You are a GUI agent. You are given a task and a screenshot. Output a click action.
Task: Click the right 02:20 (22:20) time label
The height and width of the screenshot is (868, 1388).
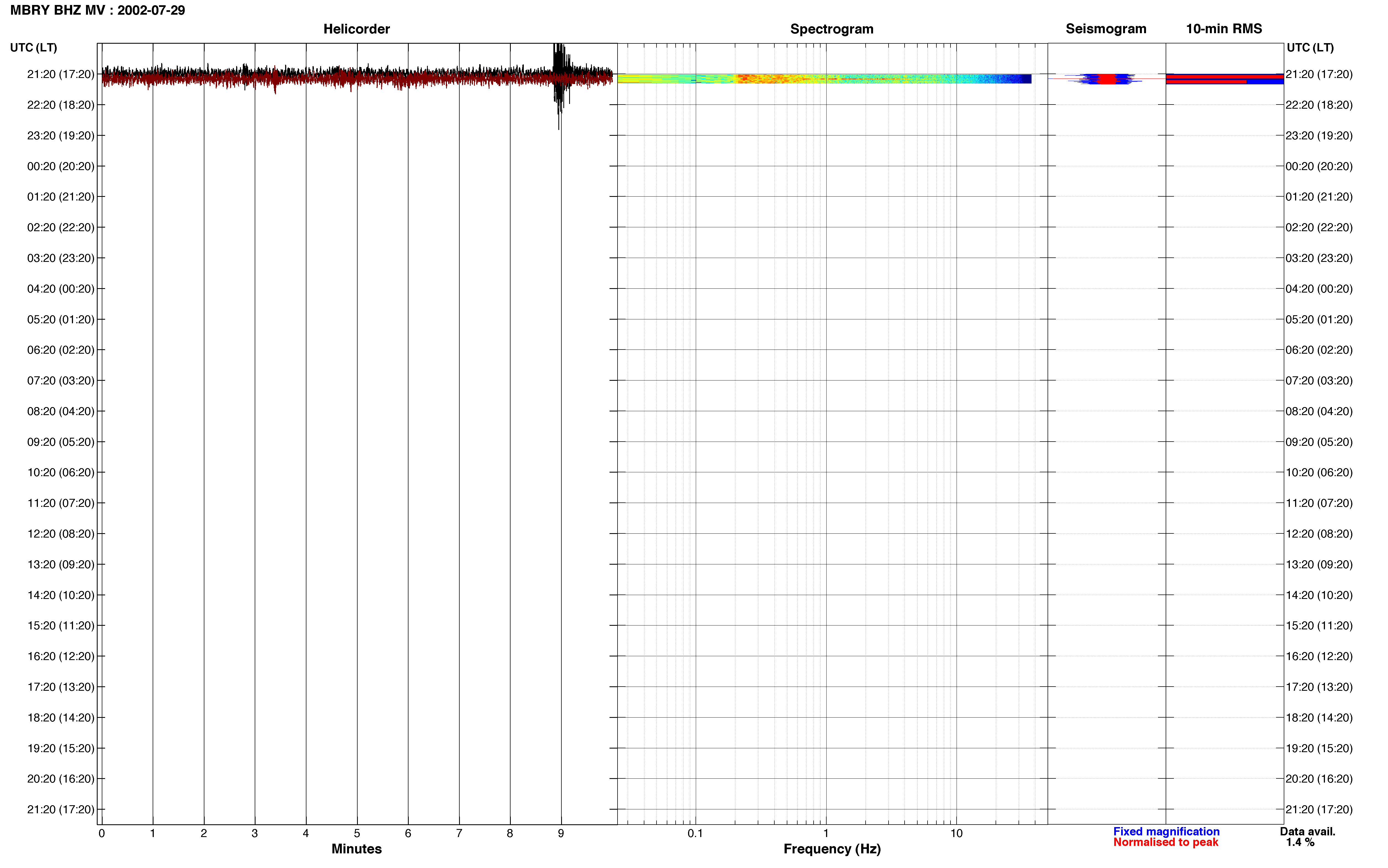[1319, 227]
